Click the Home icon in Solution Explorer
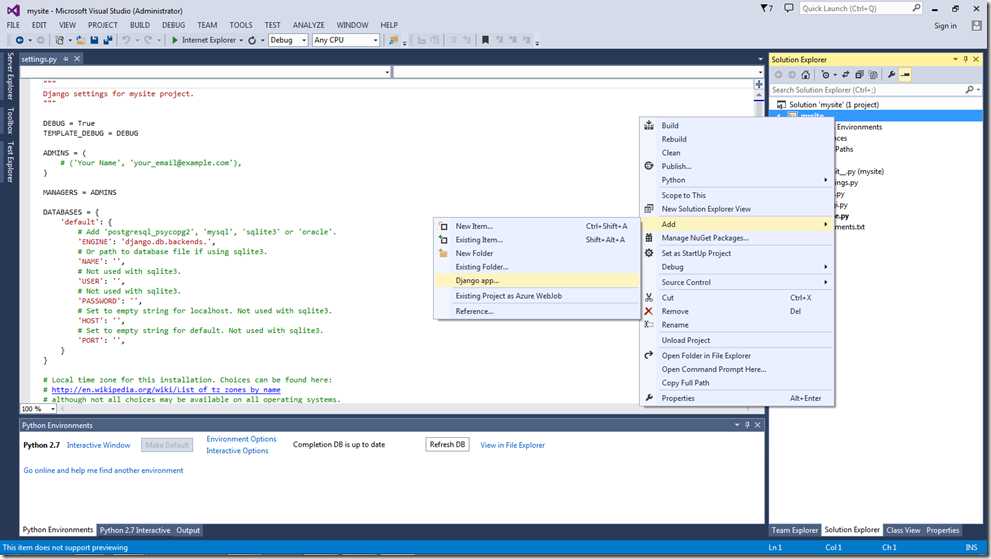This screenshot has width=991, height=559. (x=808, y=75)
